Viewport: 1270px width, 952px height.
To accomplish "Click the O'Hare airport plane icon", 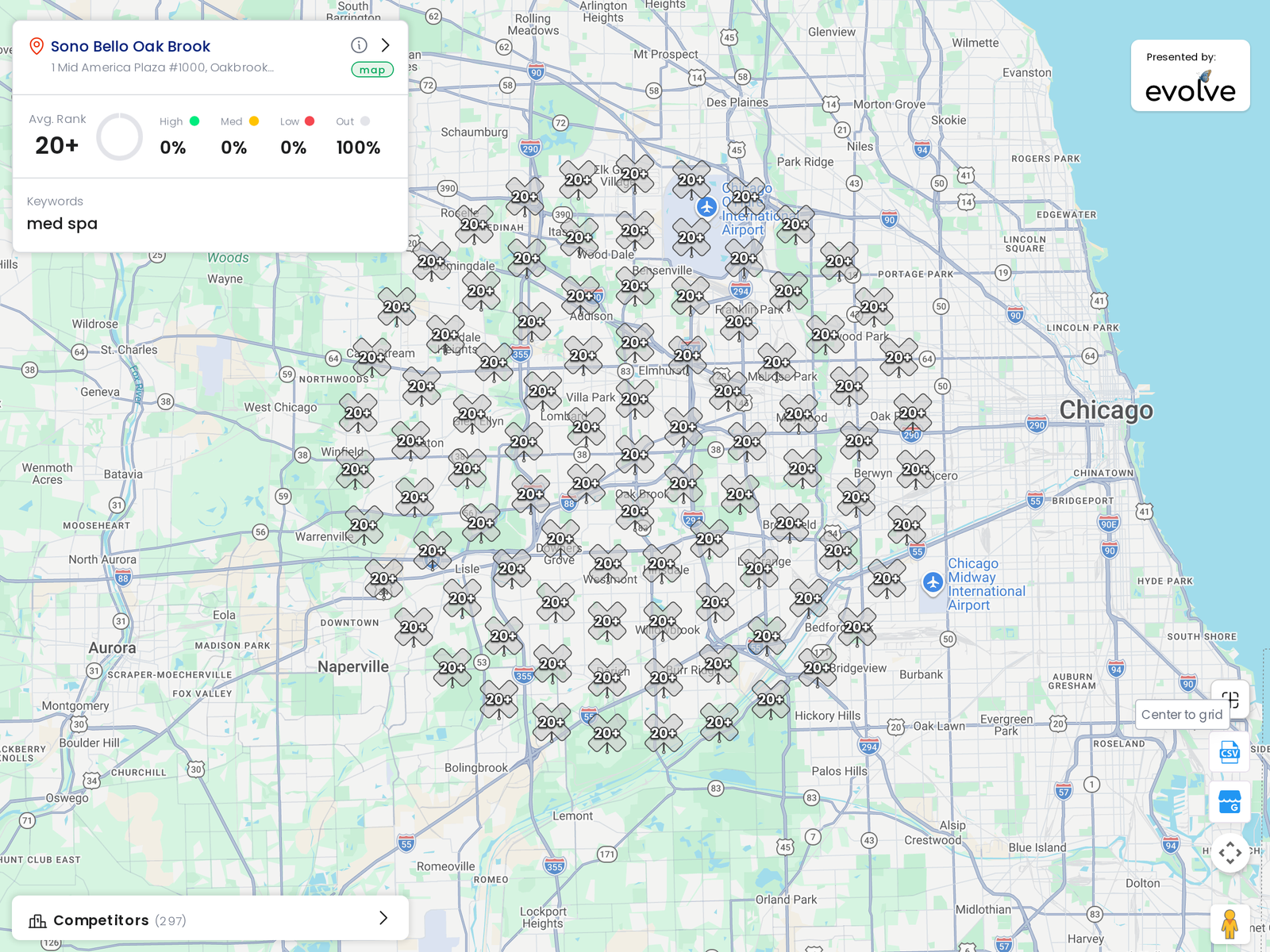I will [x=706, y=207].
